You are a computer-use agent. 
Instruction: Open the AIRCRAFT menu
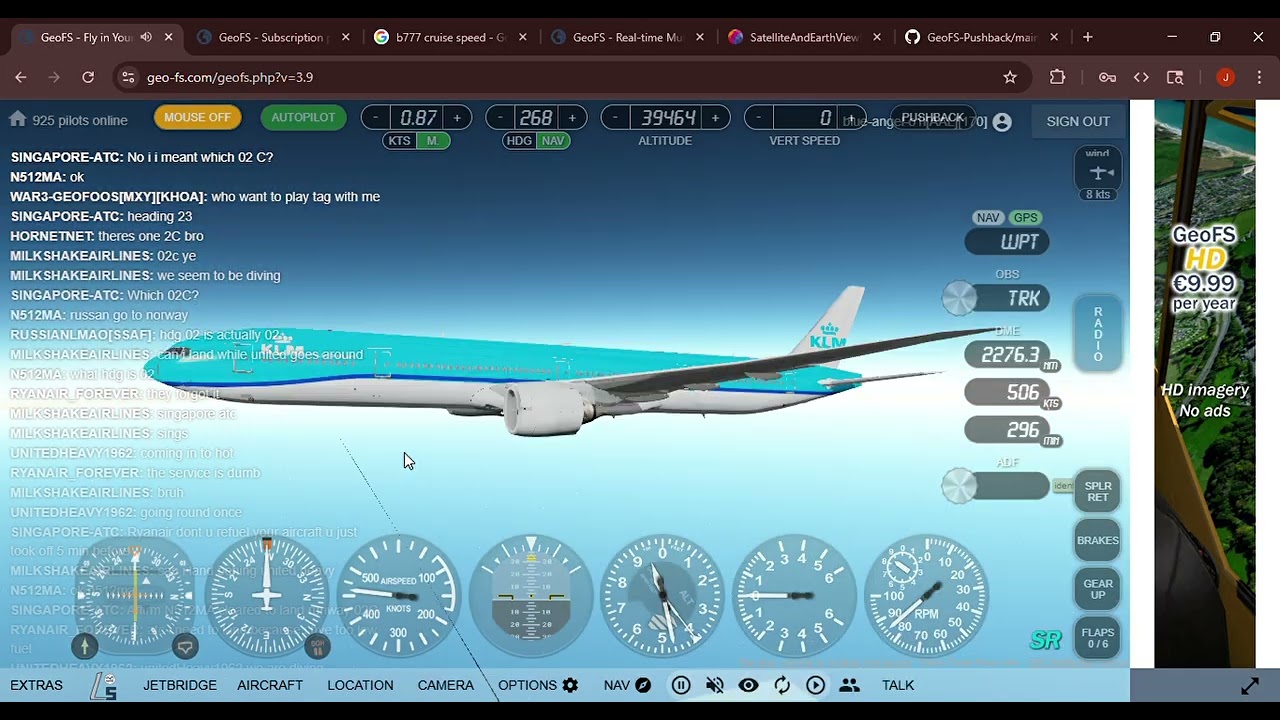pyautogui.click(x=270, y=685)
